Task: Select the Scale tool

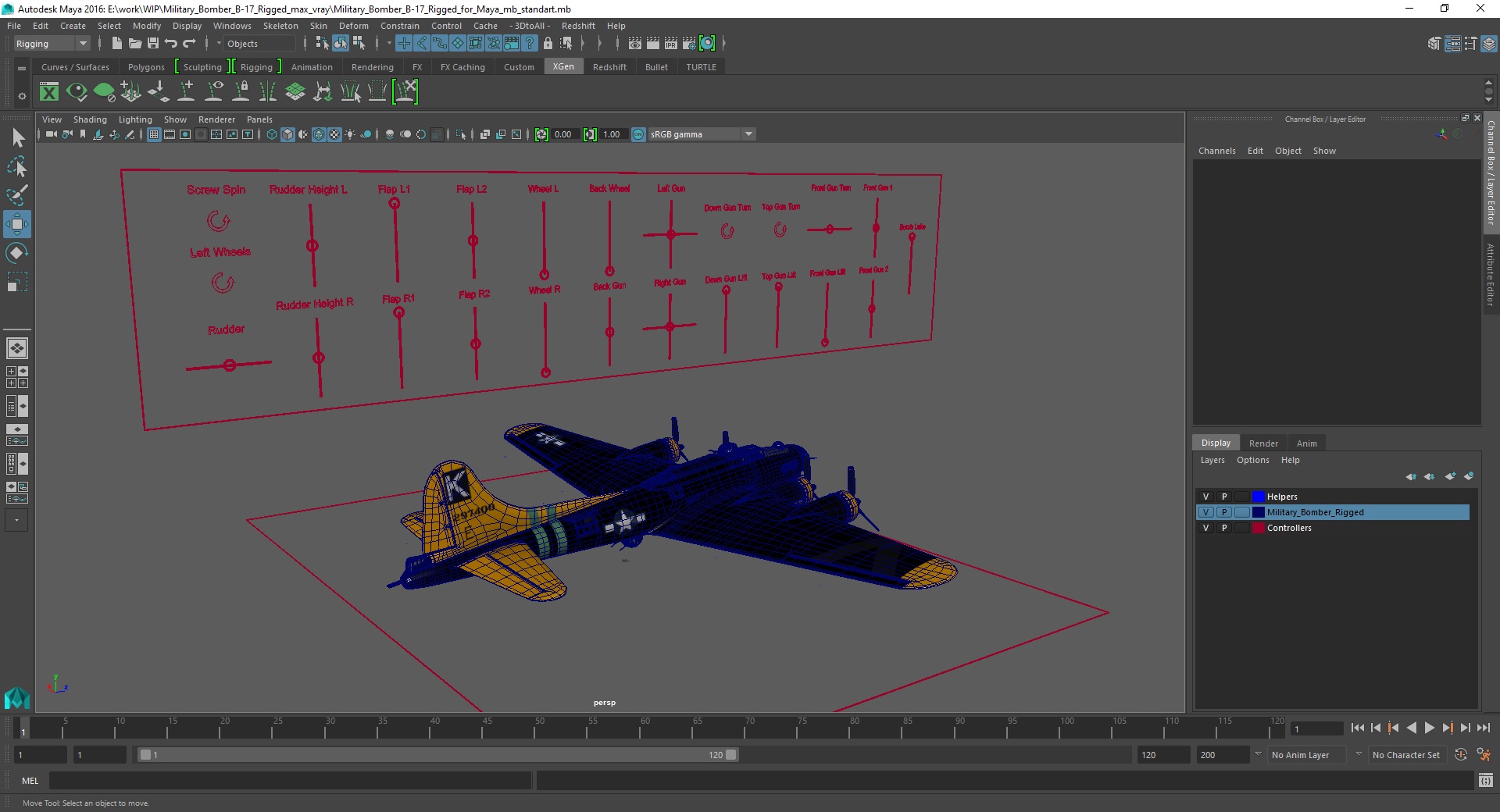Action: click(x=16, y=281)
